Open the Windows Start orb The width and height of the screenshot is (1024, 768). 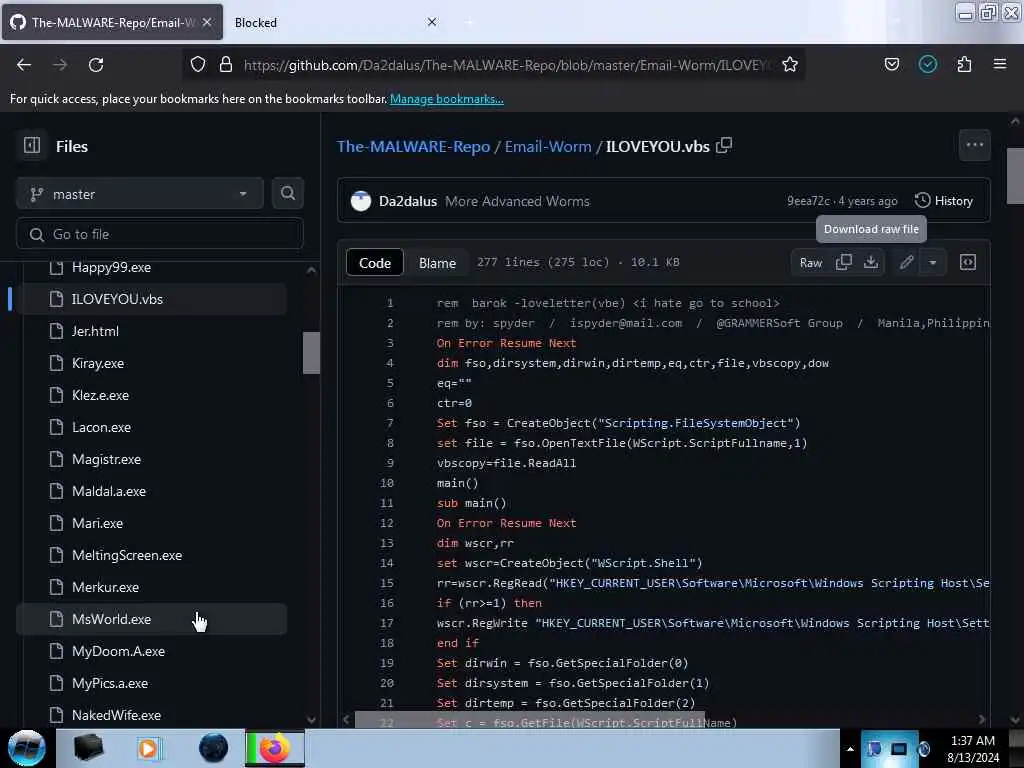[x=27, y=748]
